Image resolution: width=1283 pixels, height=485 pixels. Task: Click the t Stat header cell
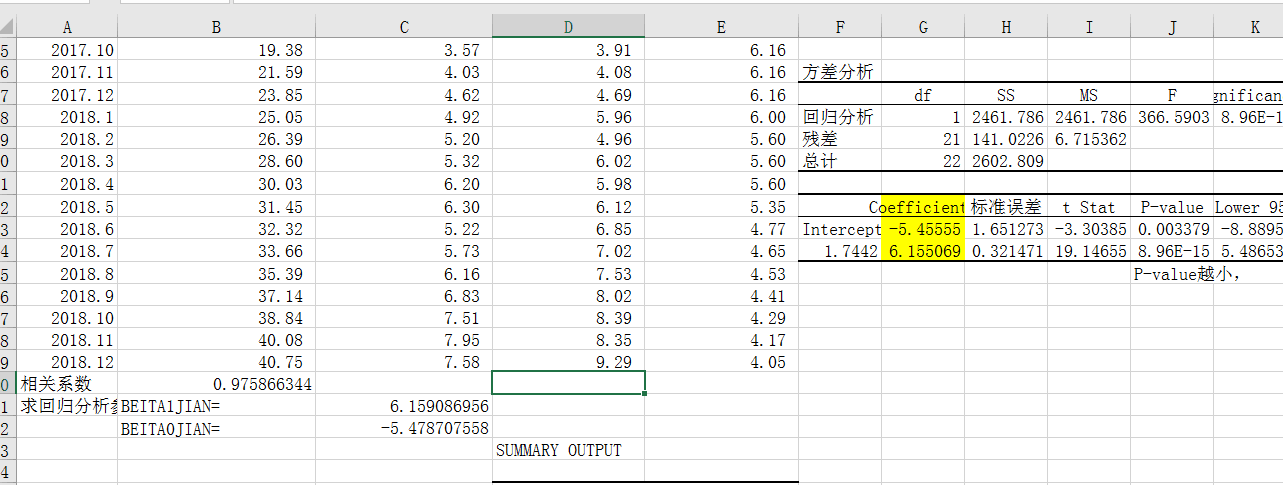point(1089,207)
